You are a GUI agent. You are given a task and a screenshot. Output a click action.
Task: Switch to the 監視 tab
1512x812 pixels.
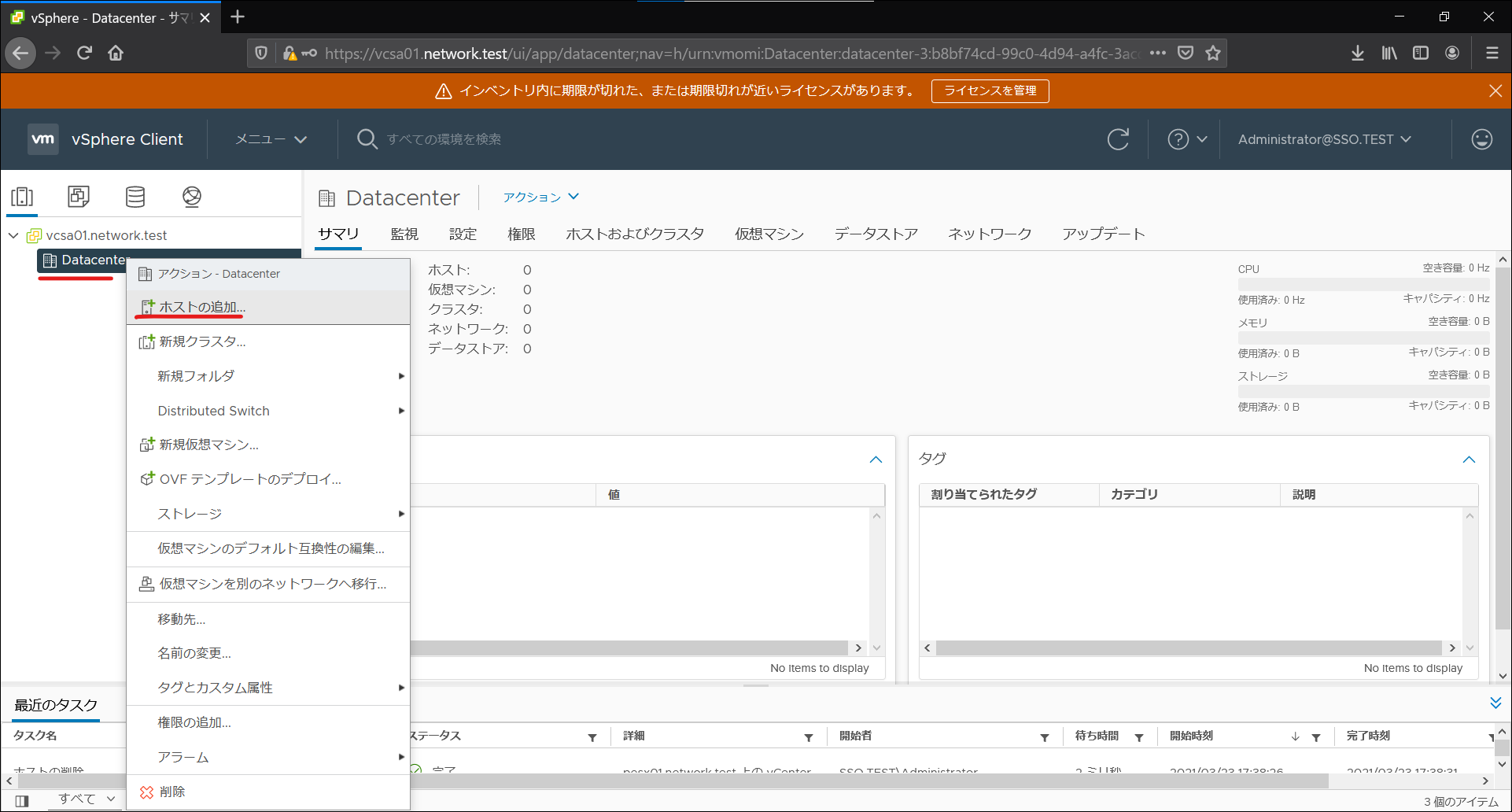(404, 234)
